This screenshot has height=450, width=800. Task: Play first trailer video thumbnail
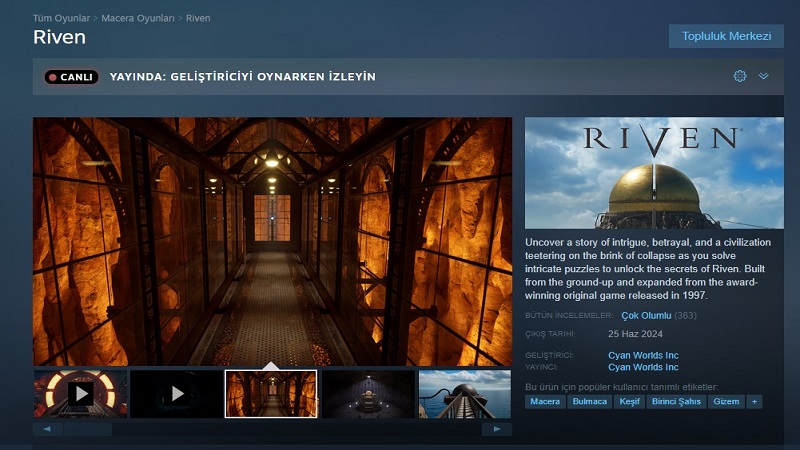[x=81, y=394]
